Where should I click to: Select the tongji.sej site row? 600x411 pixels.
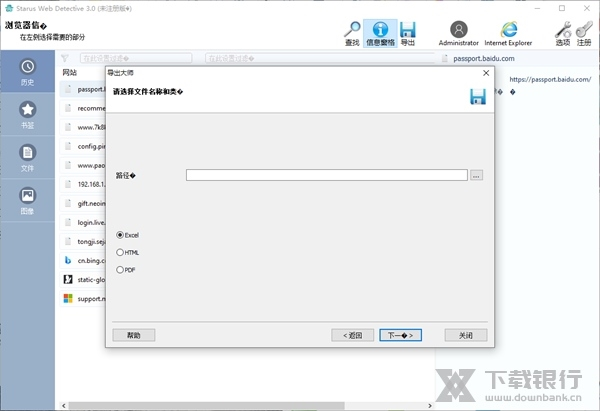click(x=83, y=241)
